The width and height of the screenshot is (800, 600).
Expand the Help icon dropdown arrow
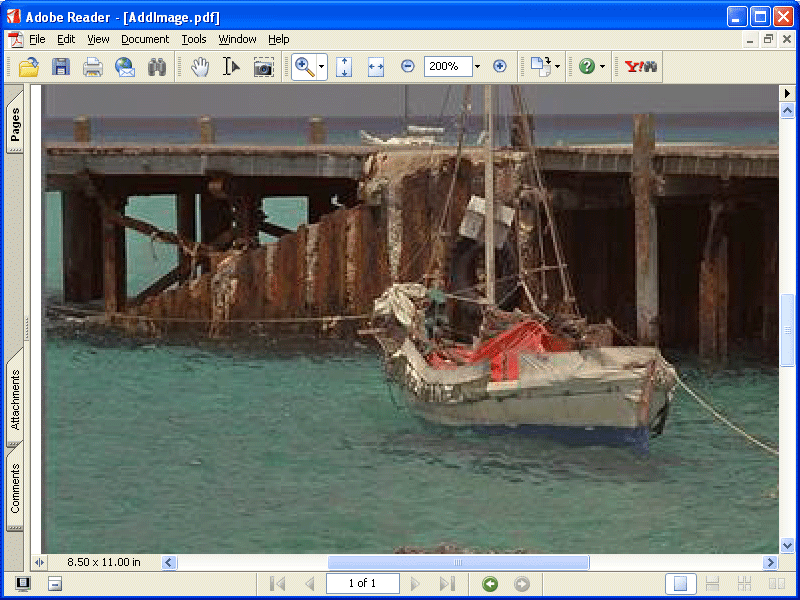pyautogui.click(x=602, y=67)
